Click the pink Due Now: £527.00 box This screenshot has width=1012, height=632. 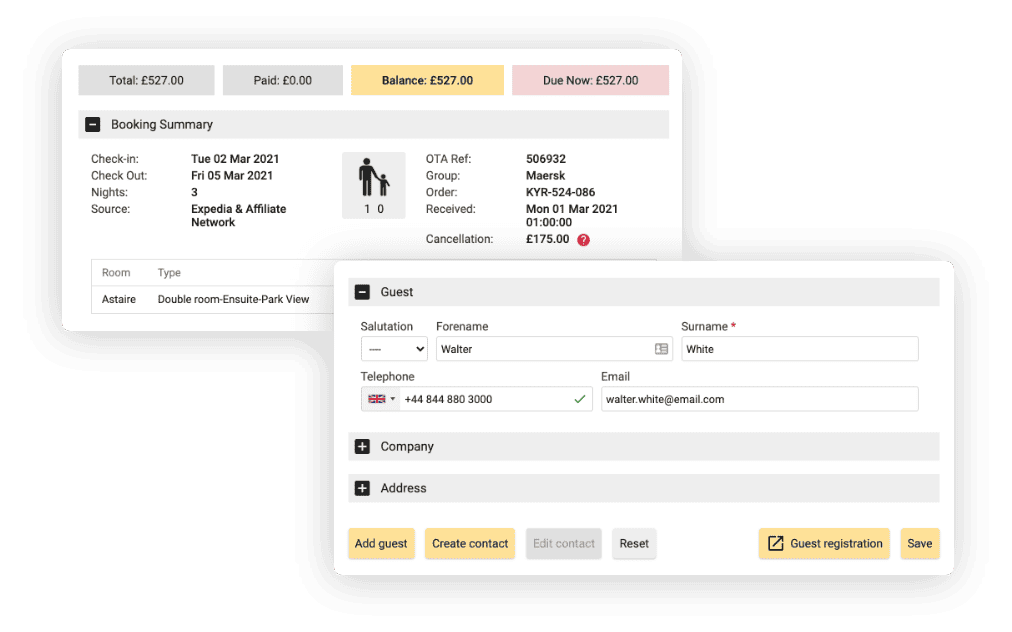pos(591,80)
